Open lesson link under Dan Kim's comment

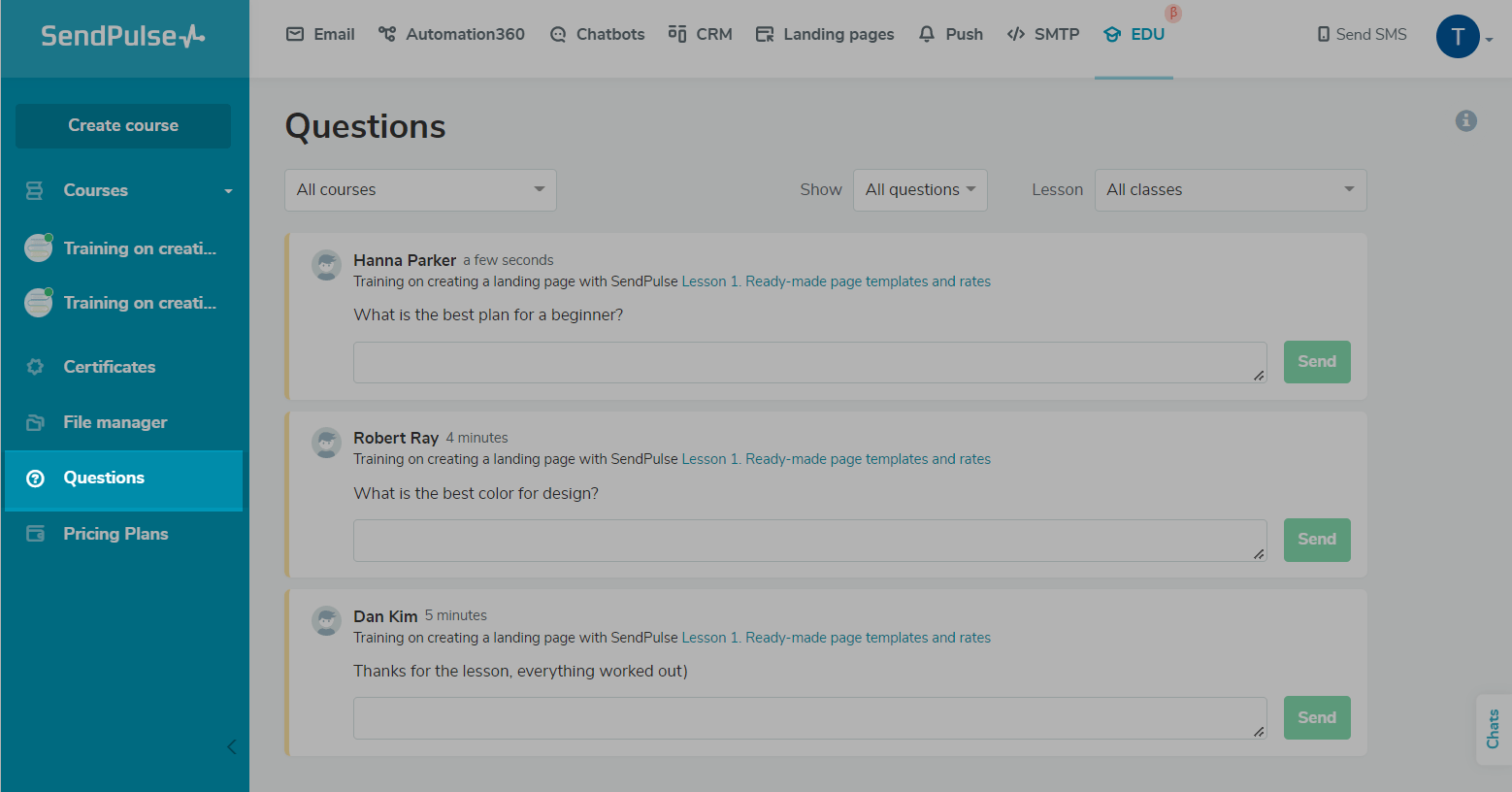(836, 638)
